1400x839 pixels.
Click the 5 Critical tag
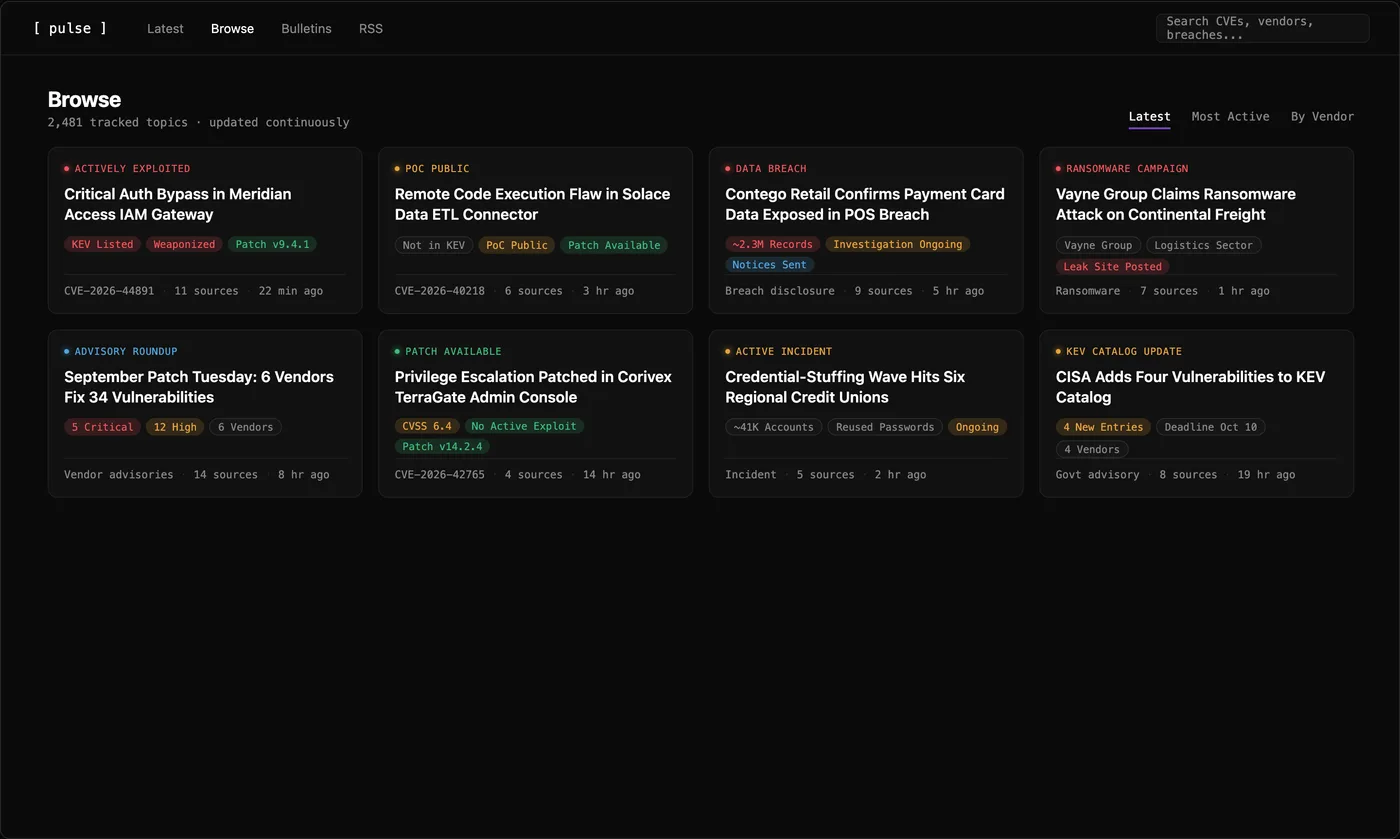tap(102, 427)
